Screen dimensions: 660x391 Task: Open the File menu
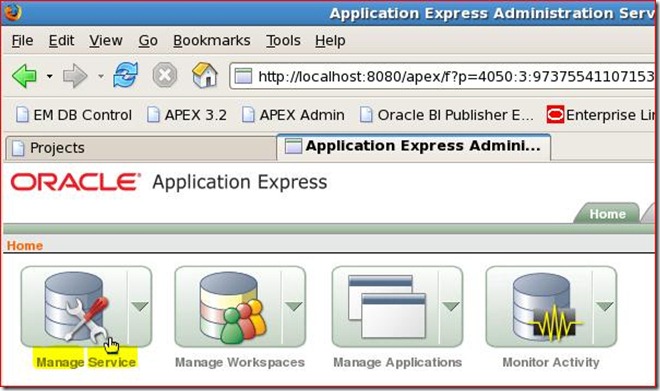point(22,41)
